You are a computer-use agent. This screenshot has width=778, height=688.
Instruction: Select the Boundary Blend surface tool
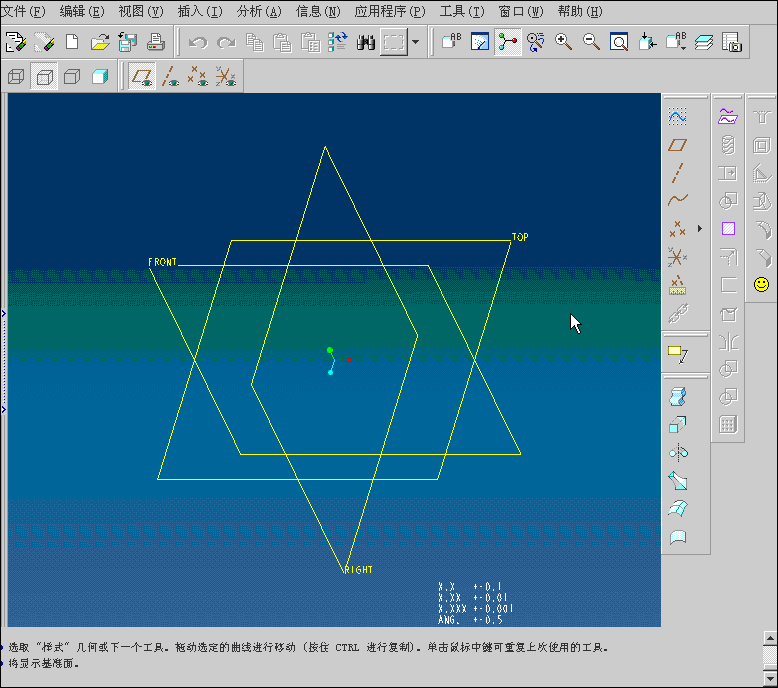pos(677,508)
